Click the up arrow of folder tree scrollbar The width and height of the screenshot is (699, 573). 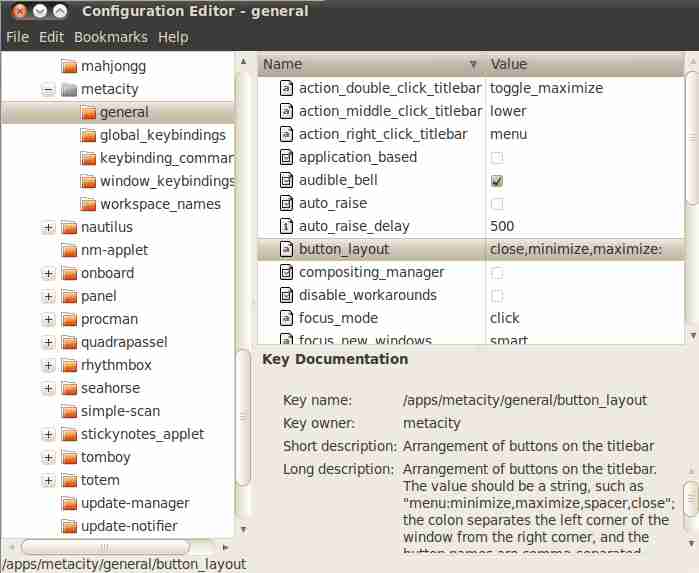click(x=243, y=62)
